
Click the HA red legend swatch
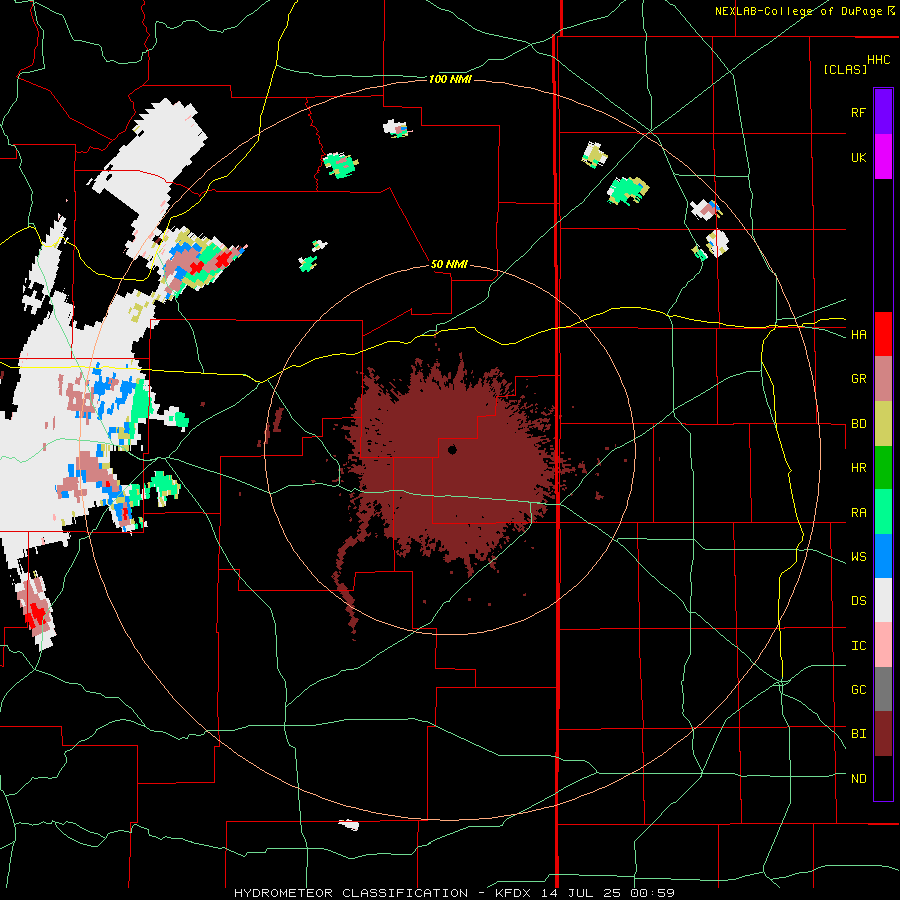883,334
